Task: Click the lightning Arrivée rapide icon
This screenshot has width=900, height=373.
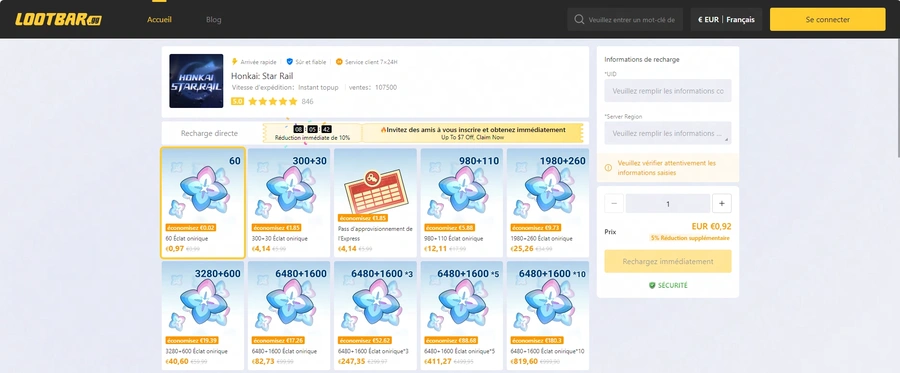Action: pyautogui.click(x=234, y=62)
